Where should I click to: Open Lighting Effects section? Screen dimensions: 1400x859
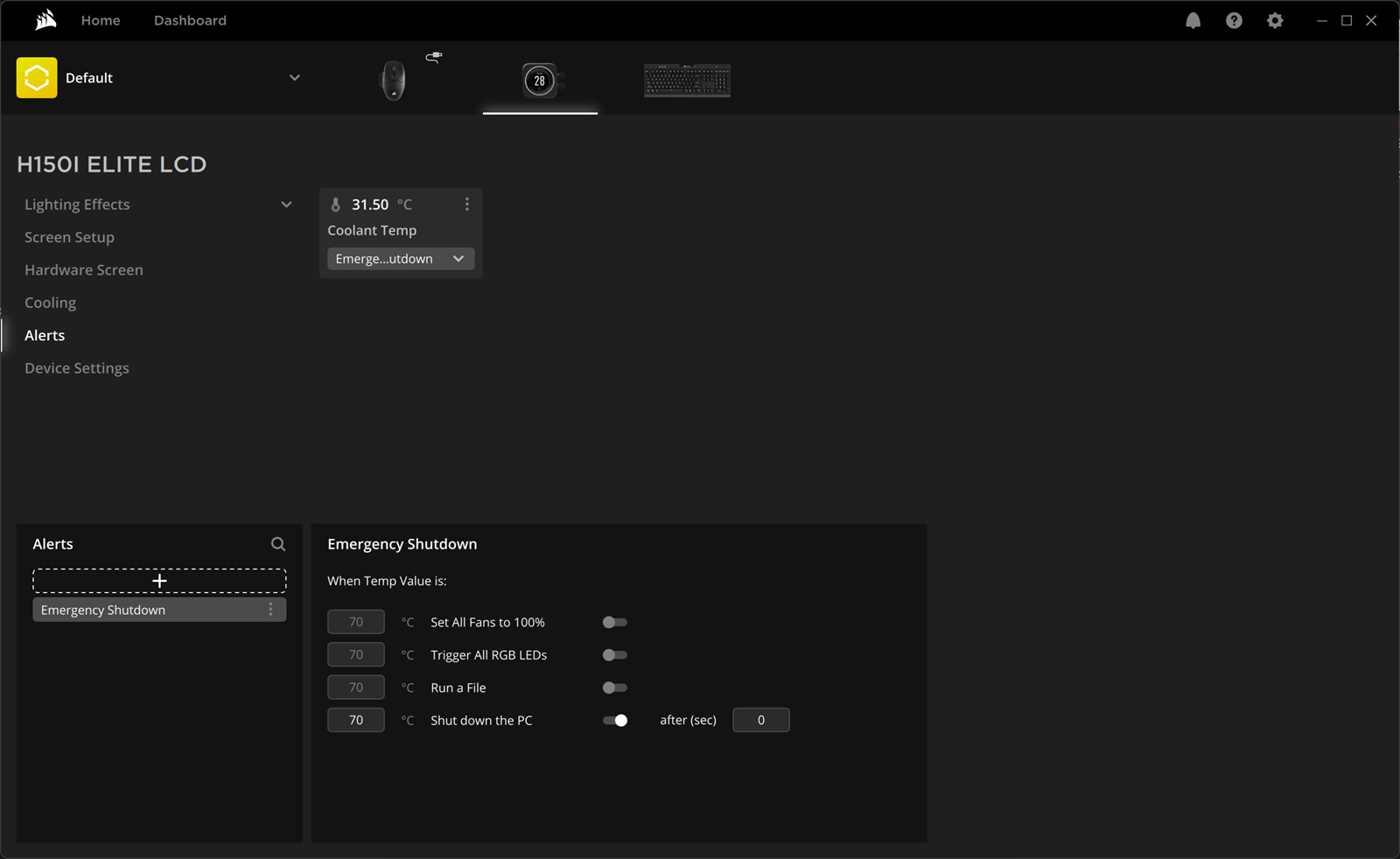[77, 205]
